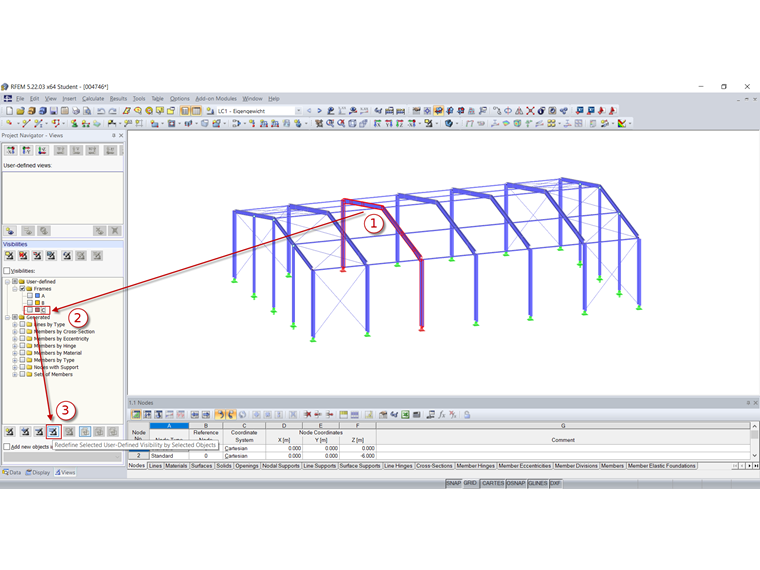The image size is (760, 570).
Task: Switch to the Nodal Supports table tab
Action: point(281,466)
